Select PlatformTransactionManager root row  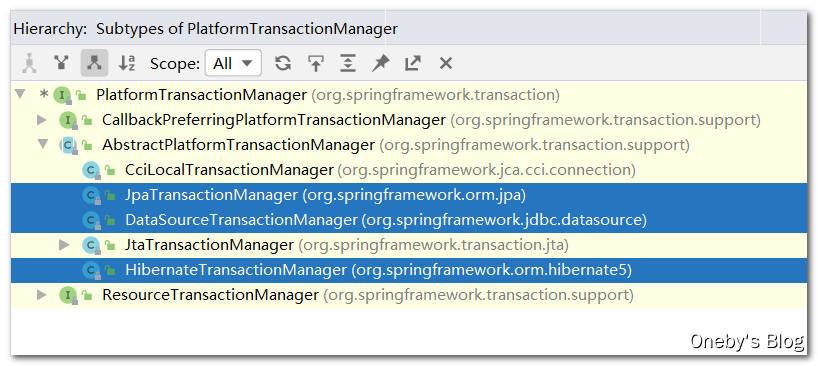[x=408, y=95]
